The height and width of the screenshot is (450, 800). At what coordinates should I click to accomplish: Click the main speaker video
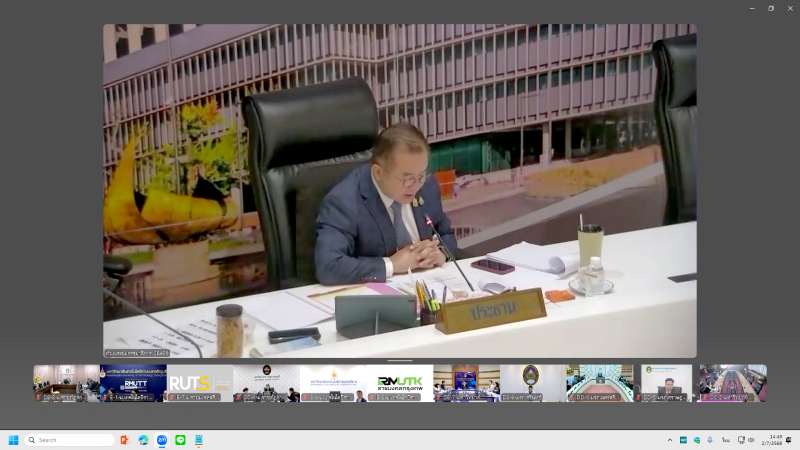[x=400, y=190]
